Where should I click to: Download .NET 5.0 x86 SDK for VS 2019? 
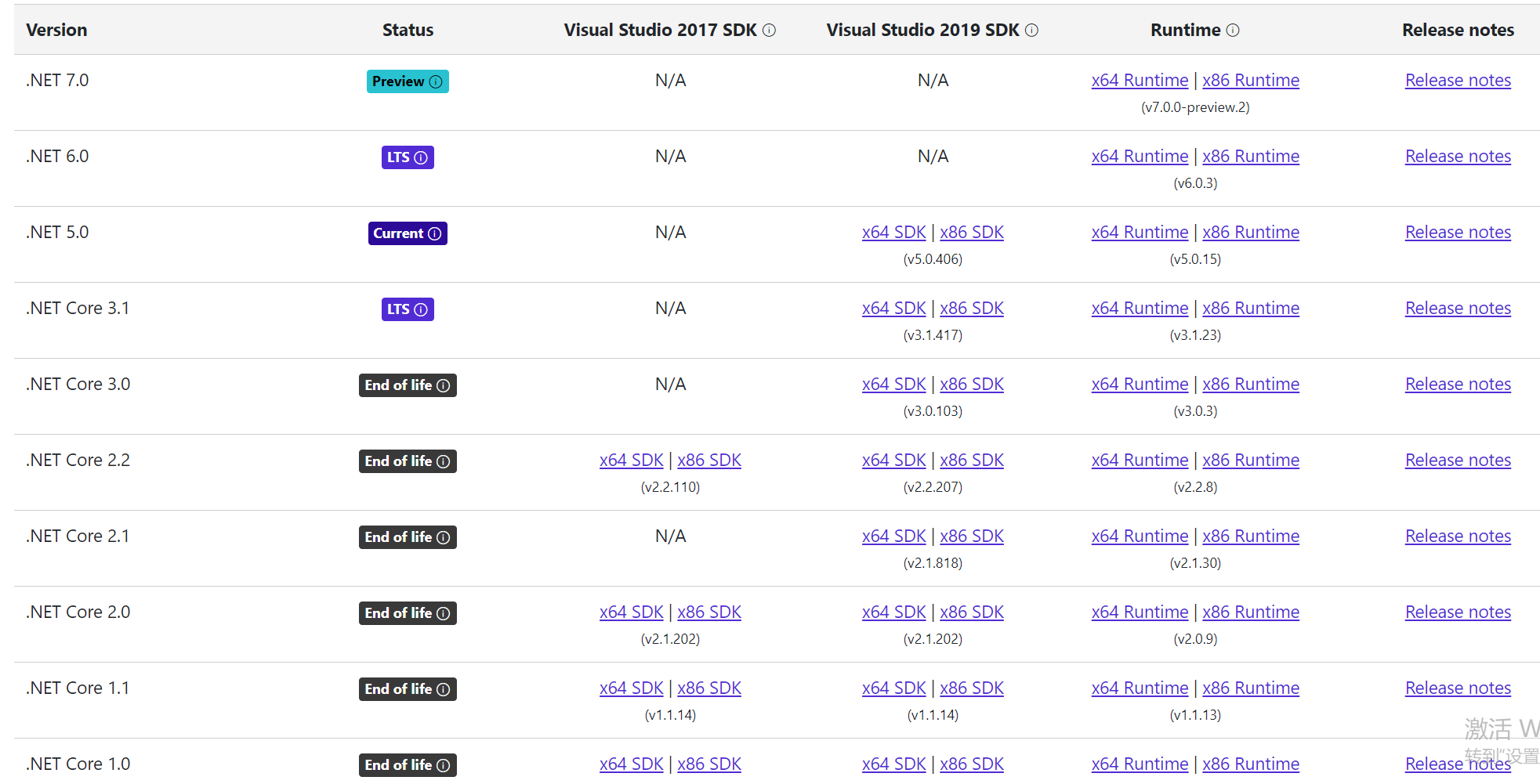pyautogui.click(x=972, y=232)
